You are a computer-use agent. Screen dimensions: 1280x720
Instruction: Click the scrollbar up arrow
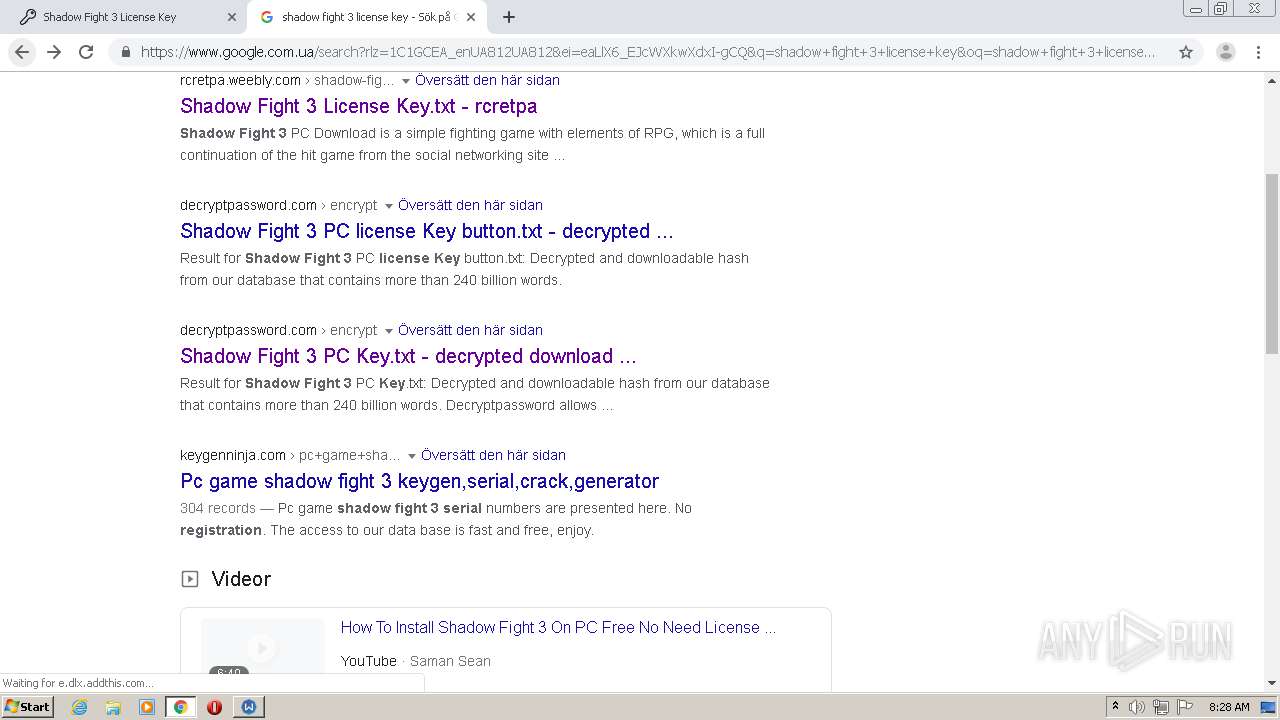pos(1271,80)
